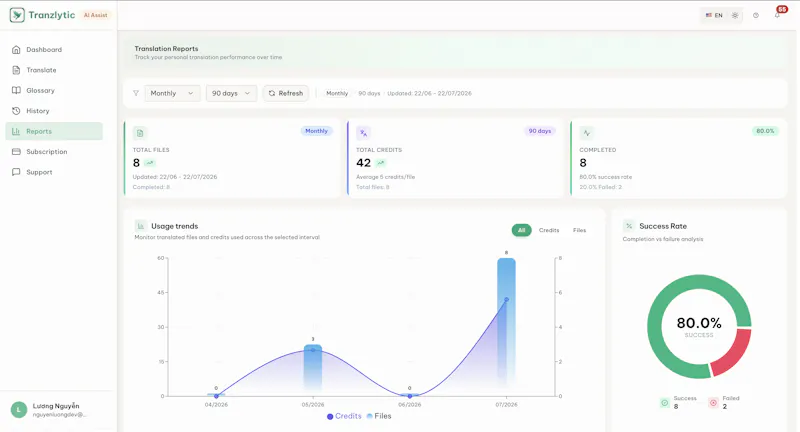The width and height of the screenshot is (800, 432).
Task: Click the credits data point at 06/2026
Action: coord(410,396)
